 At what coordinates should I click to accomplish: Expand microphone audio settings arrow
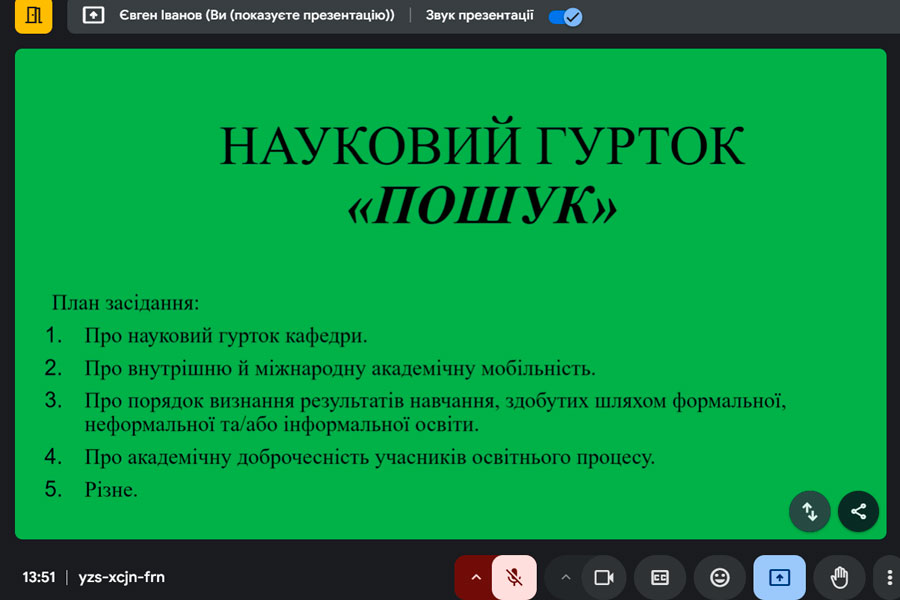pyautogui.click(x=476, y=577)
